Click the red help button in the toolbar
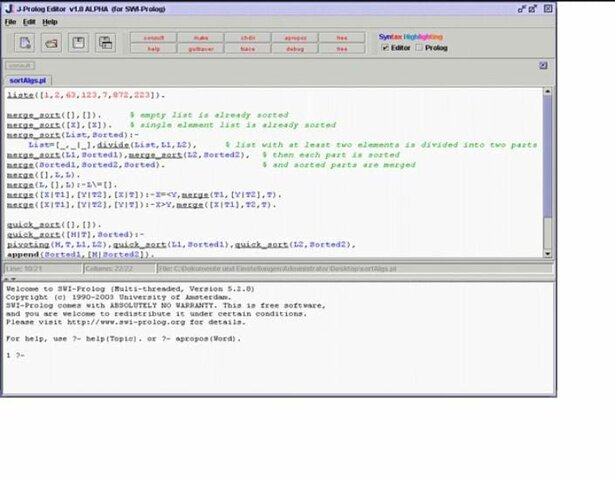This screenshot has width=615, height=480. click(154, 49)
